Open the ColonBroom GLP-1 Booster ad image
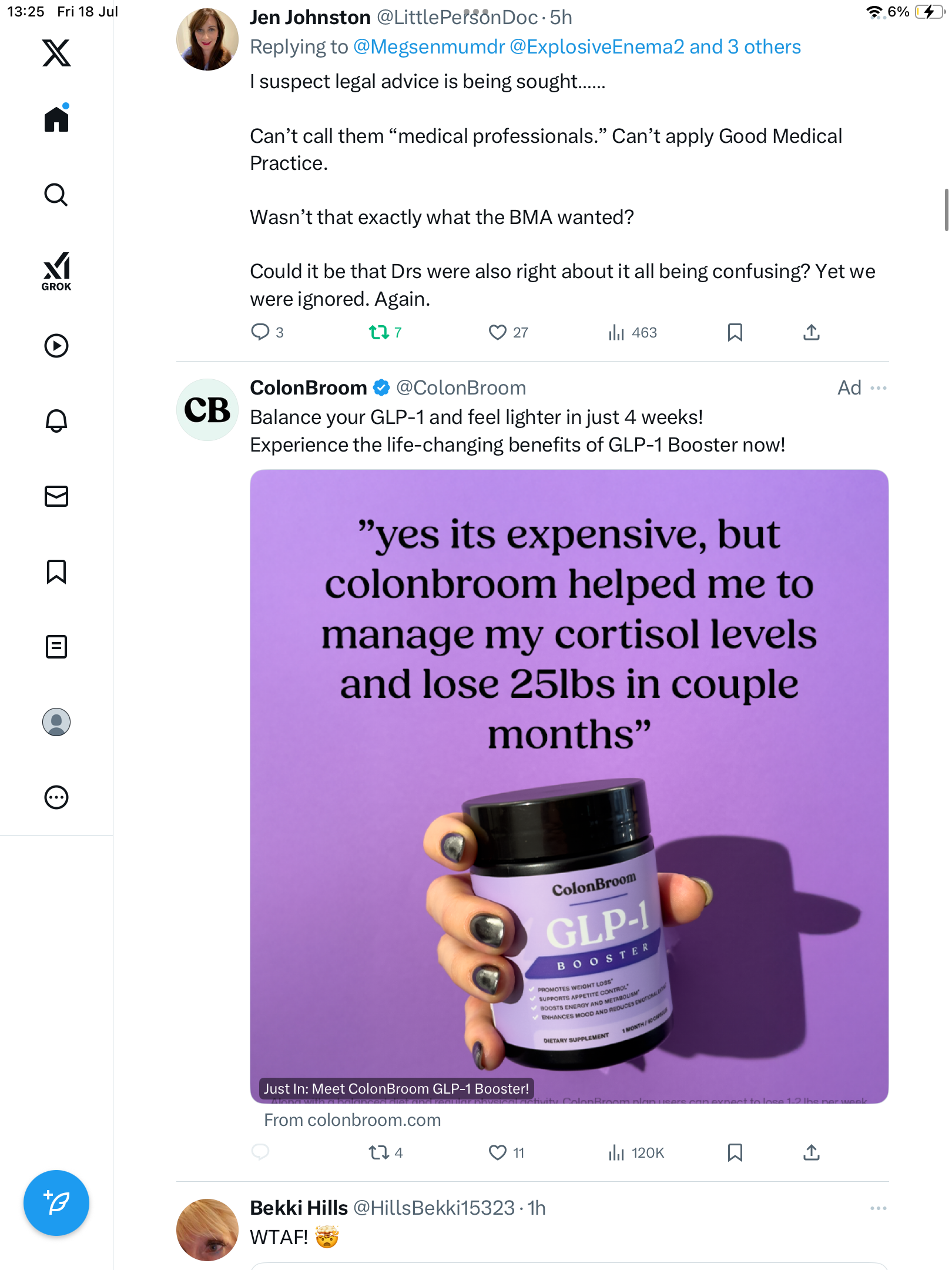The height and width of the screenshot is (1270, 952). pos(569,786)
